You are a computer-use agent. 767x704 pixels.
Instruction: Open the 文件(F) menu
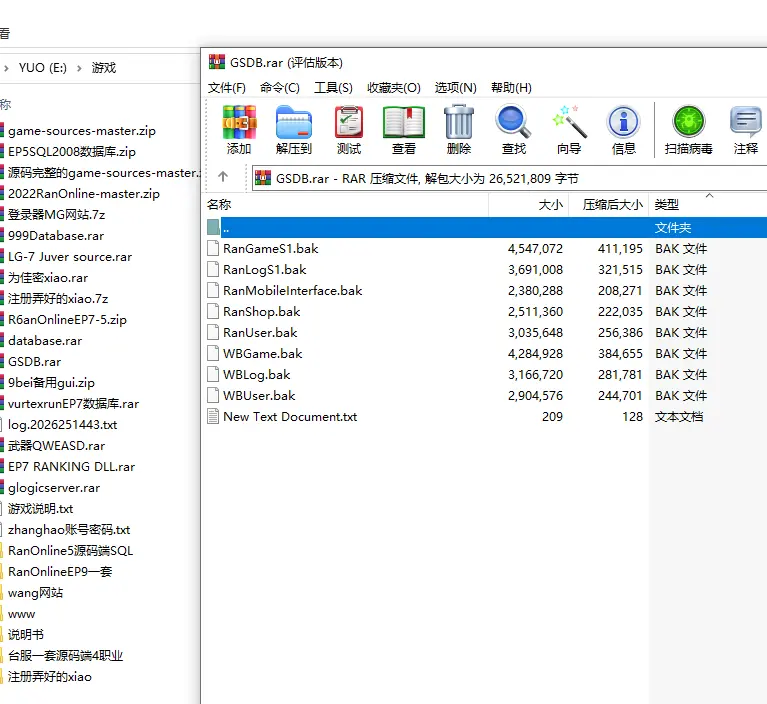tap(226, 88)
